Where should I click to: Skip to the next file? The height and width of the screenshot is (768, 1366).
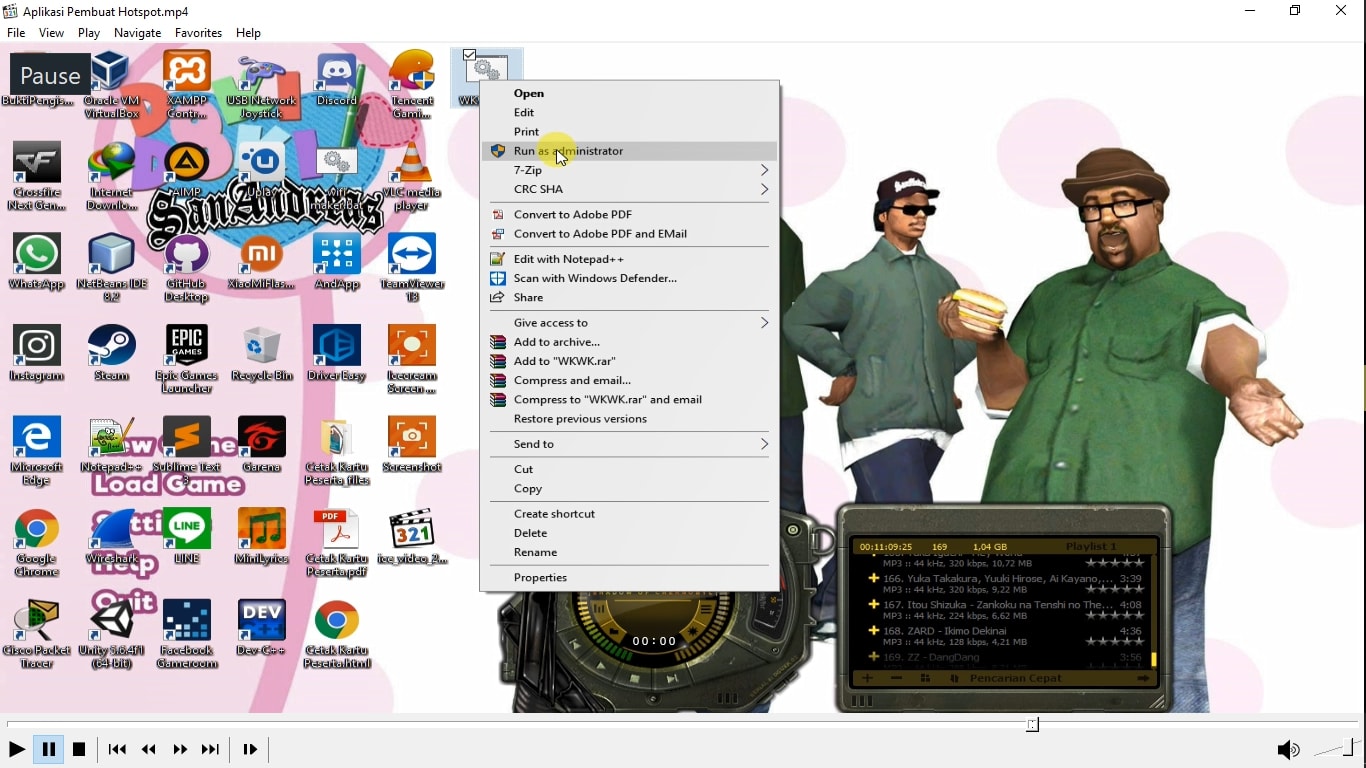click(210, 749)
